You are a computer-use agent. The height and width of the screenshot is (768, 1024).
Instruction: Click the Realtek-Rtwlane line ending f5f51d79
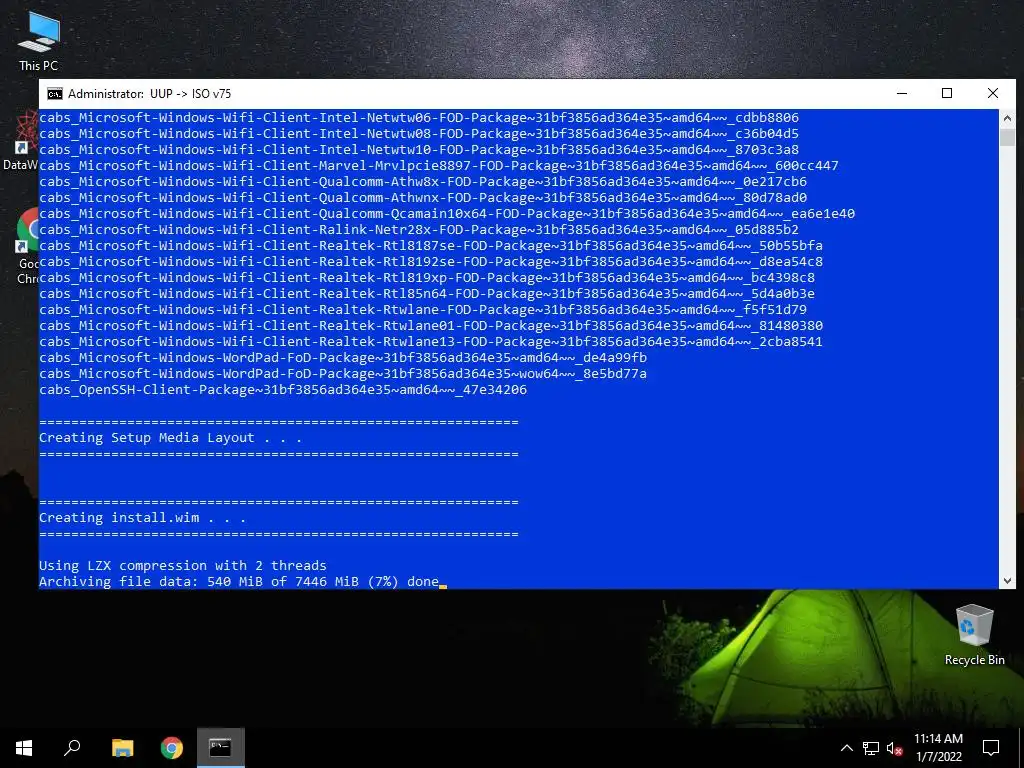423,310
